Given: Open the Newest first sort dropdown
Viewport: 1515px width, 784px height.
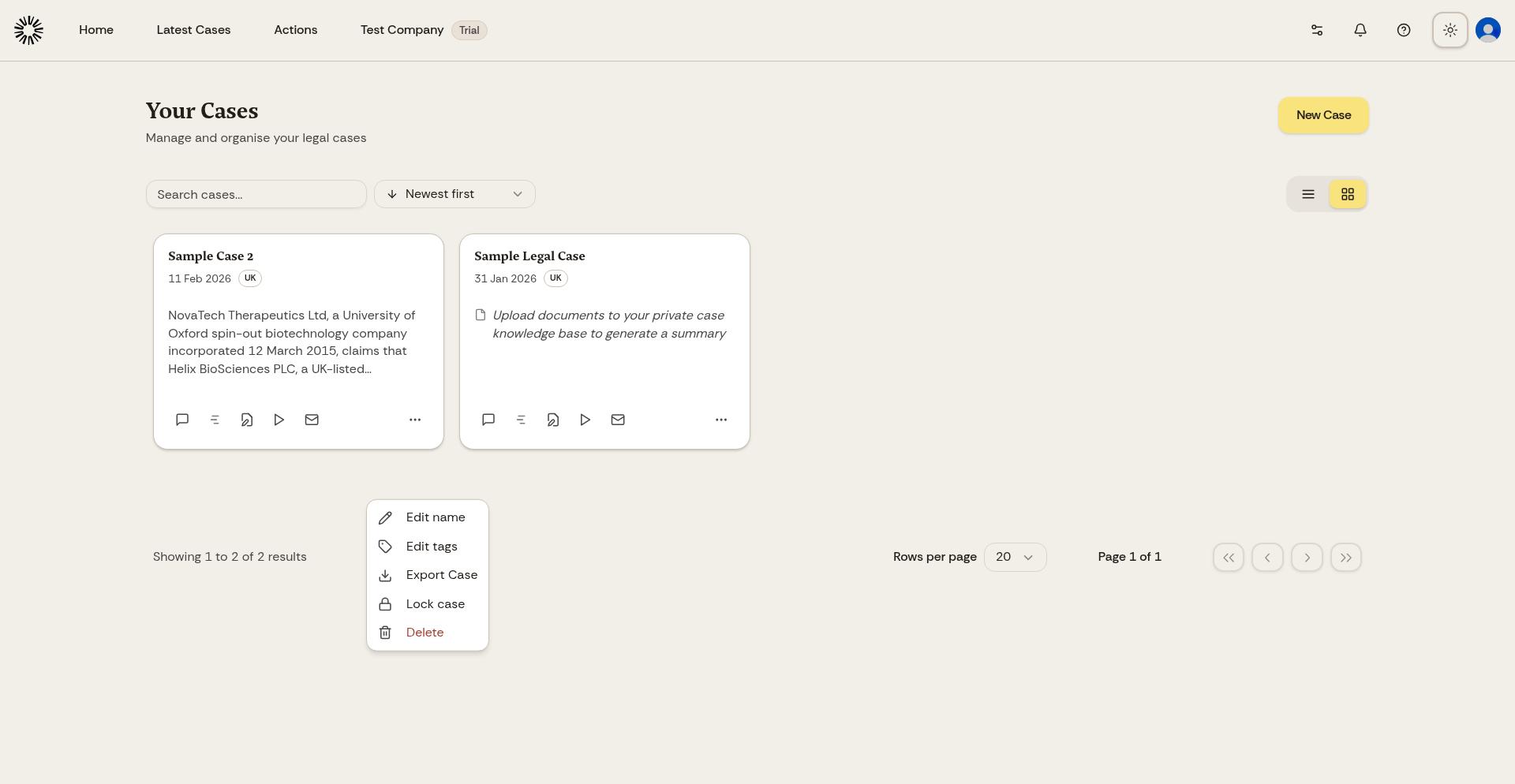Looking at the screenshot, I should tap(454, 194).
